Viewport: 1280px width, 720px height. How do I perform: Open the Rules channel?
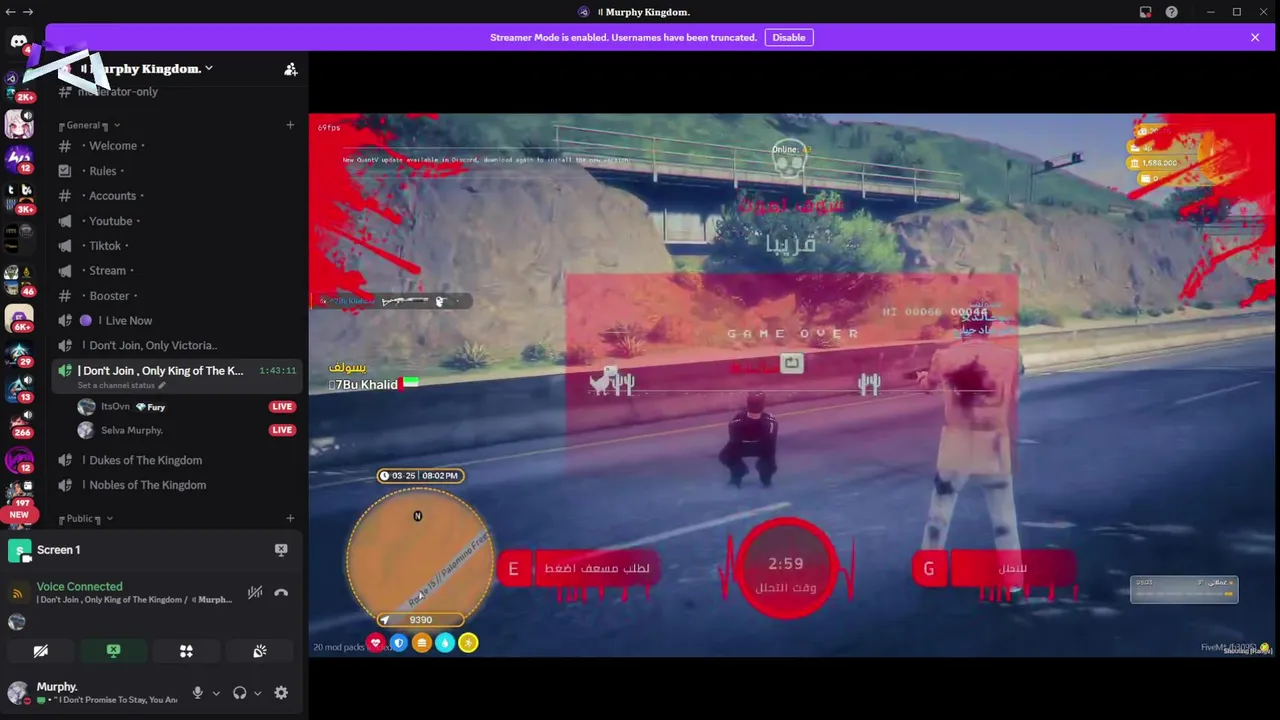[x=176, y=171]
